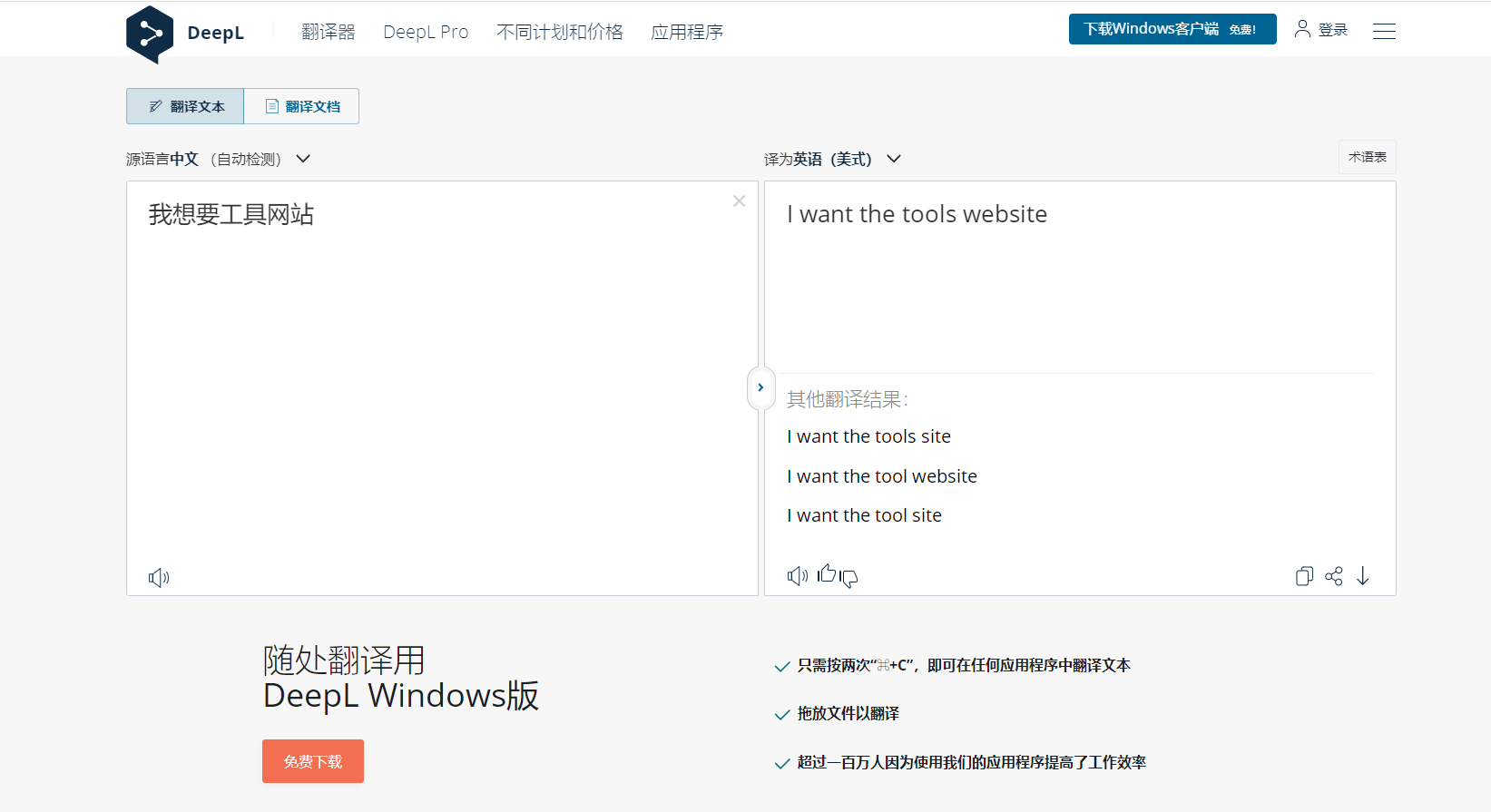Click the source text input area
The width and height of the screenshot is (1491, 812).
[442, 388]
